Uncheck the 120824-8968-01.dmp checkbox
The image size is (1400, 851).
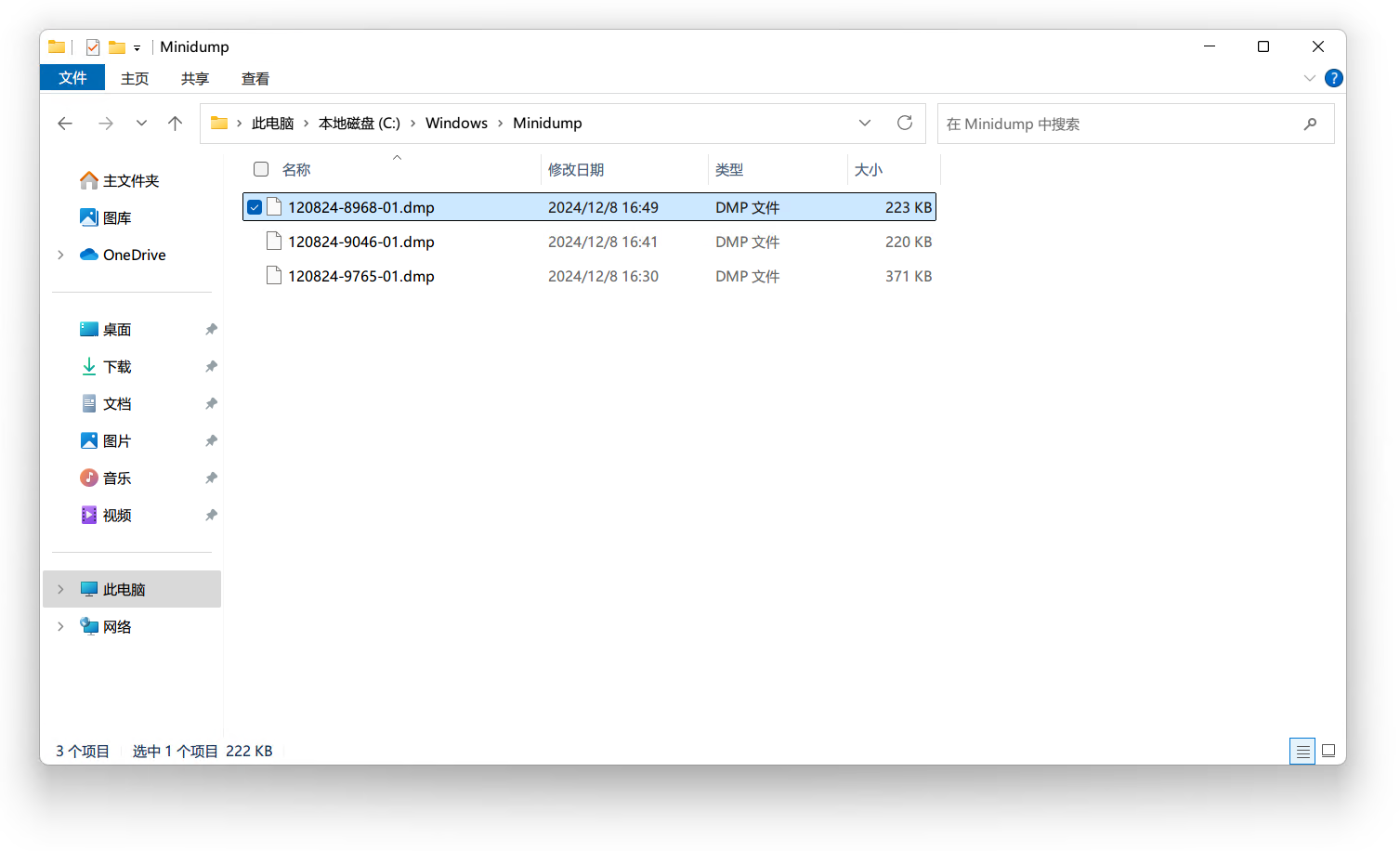(x=255, y=207)
